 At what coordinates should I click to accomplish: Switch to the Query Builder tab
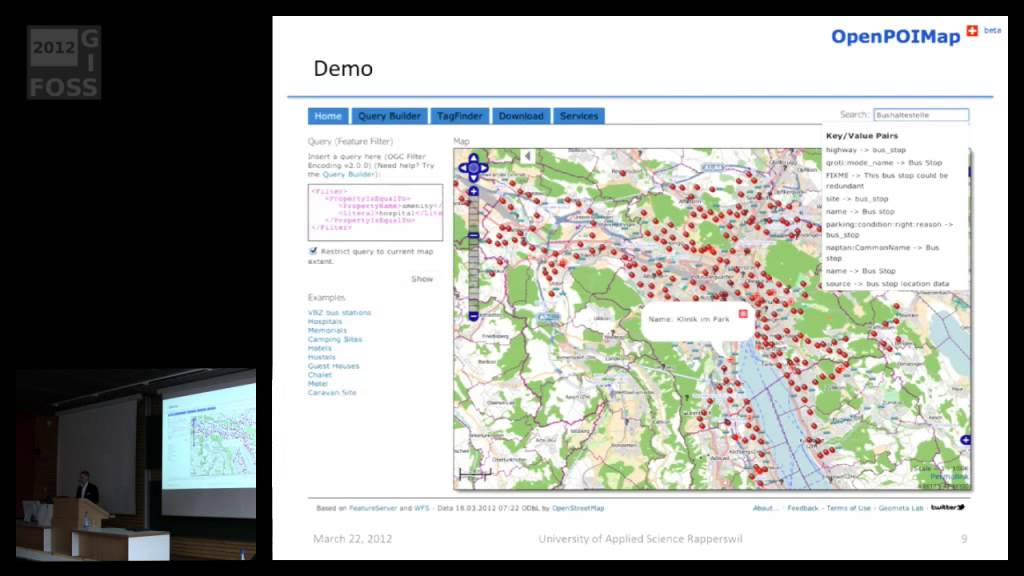click(x=389, y=116)
